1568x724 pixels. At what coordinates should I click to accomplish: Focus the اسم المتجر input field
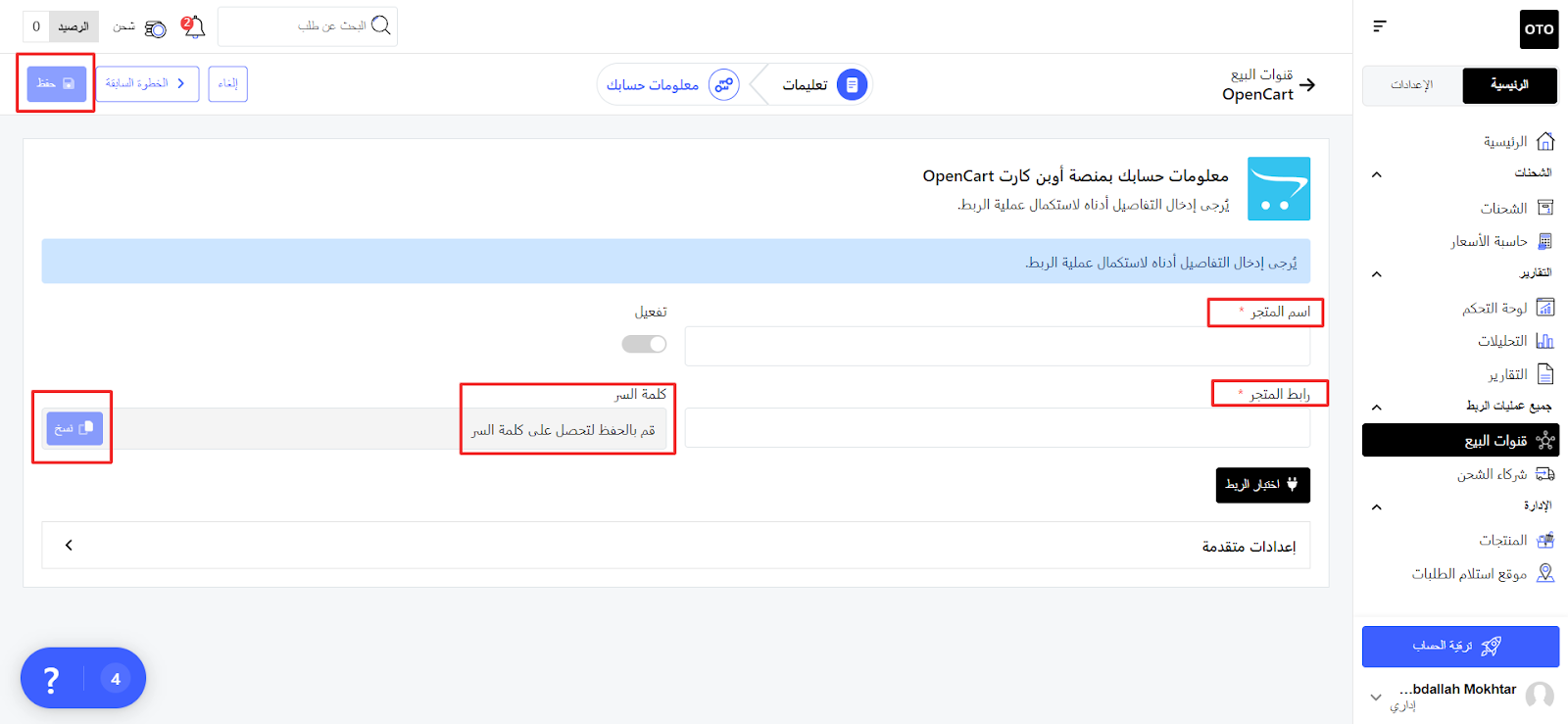pyautogui.click(x=998, y=346)
